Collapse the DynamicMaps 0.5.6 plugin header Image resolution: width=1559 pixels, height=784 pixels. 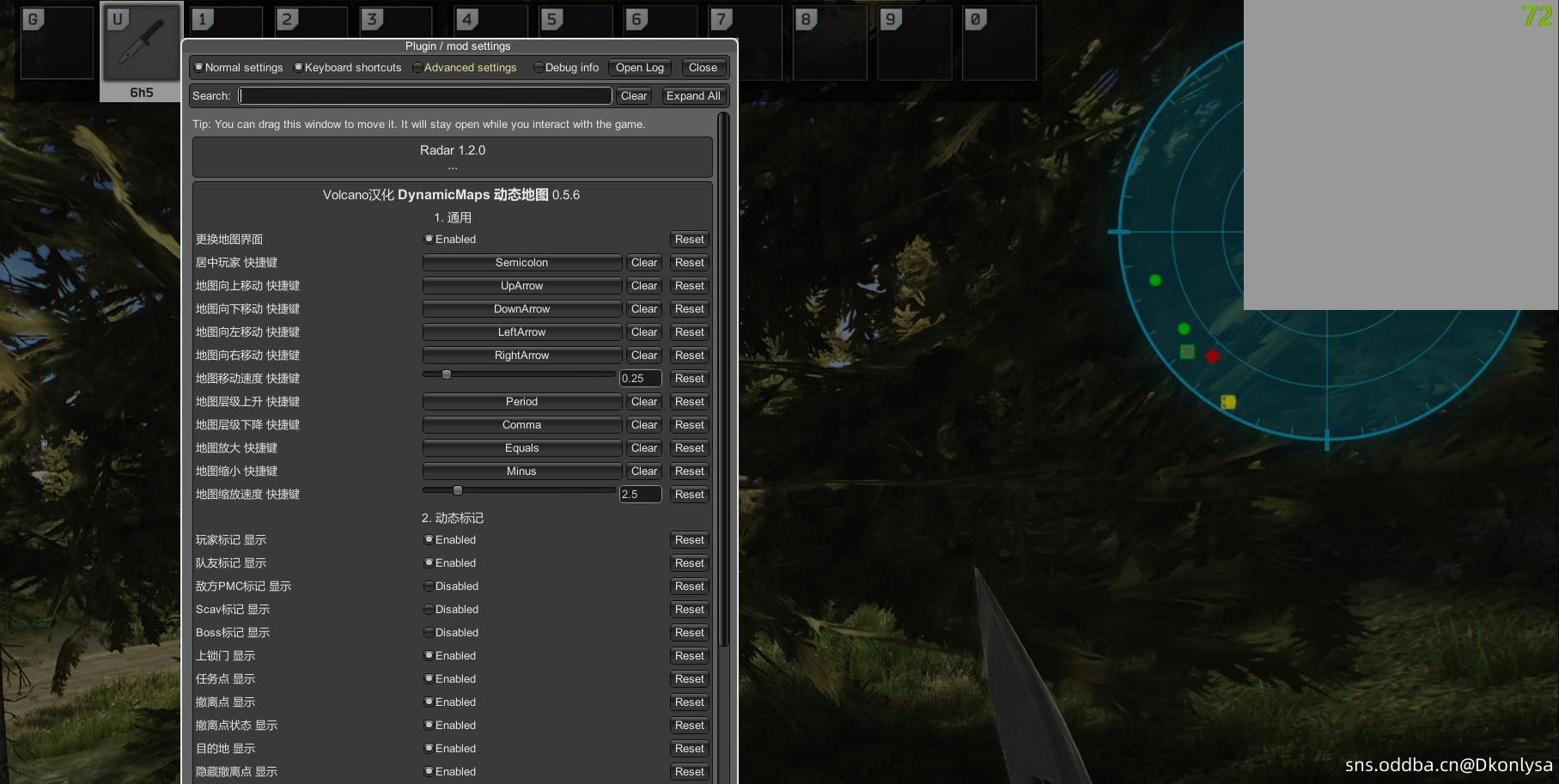(452, 195)
